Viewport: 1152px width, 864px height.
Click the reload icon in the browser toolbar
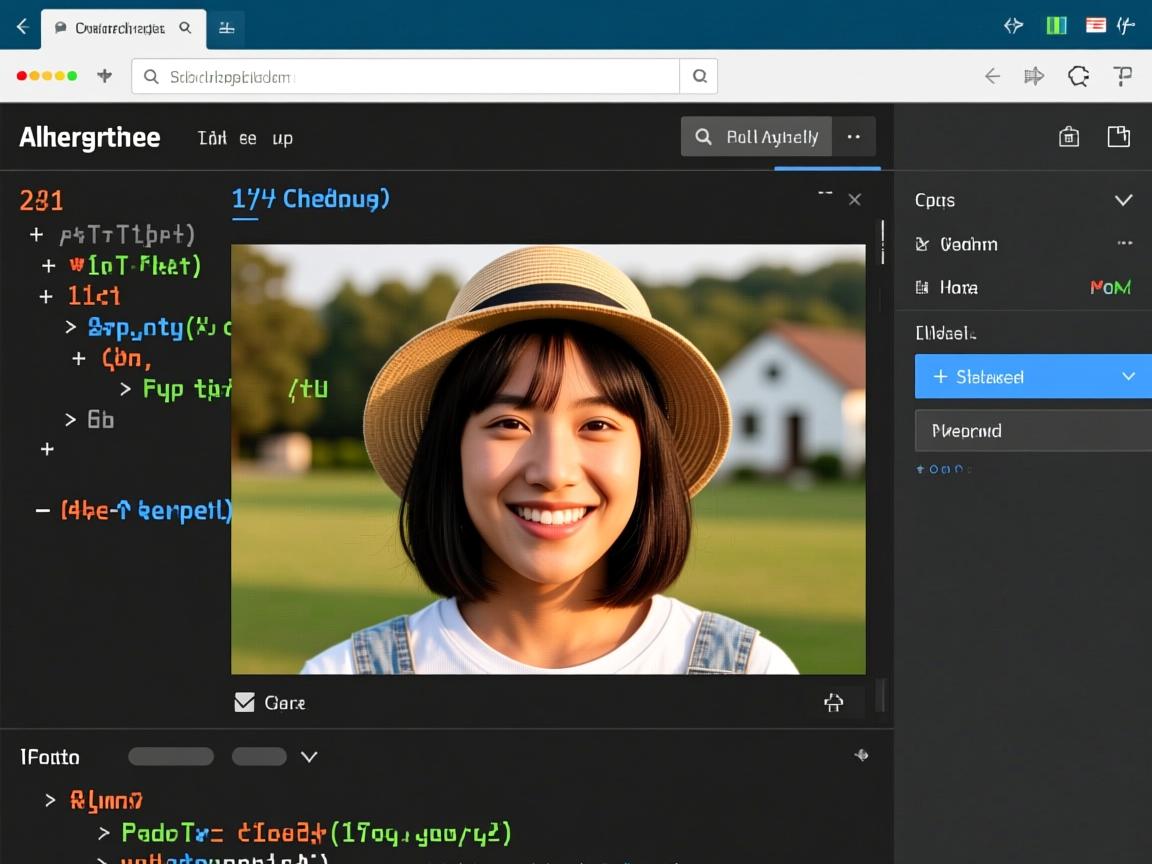tap(1078, 76)
